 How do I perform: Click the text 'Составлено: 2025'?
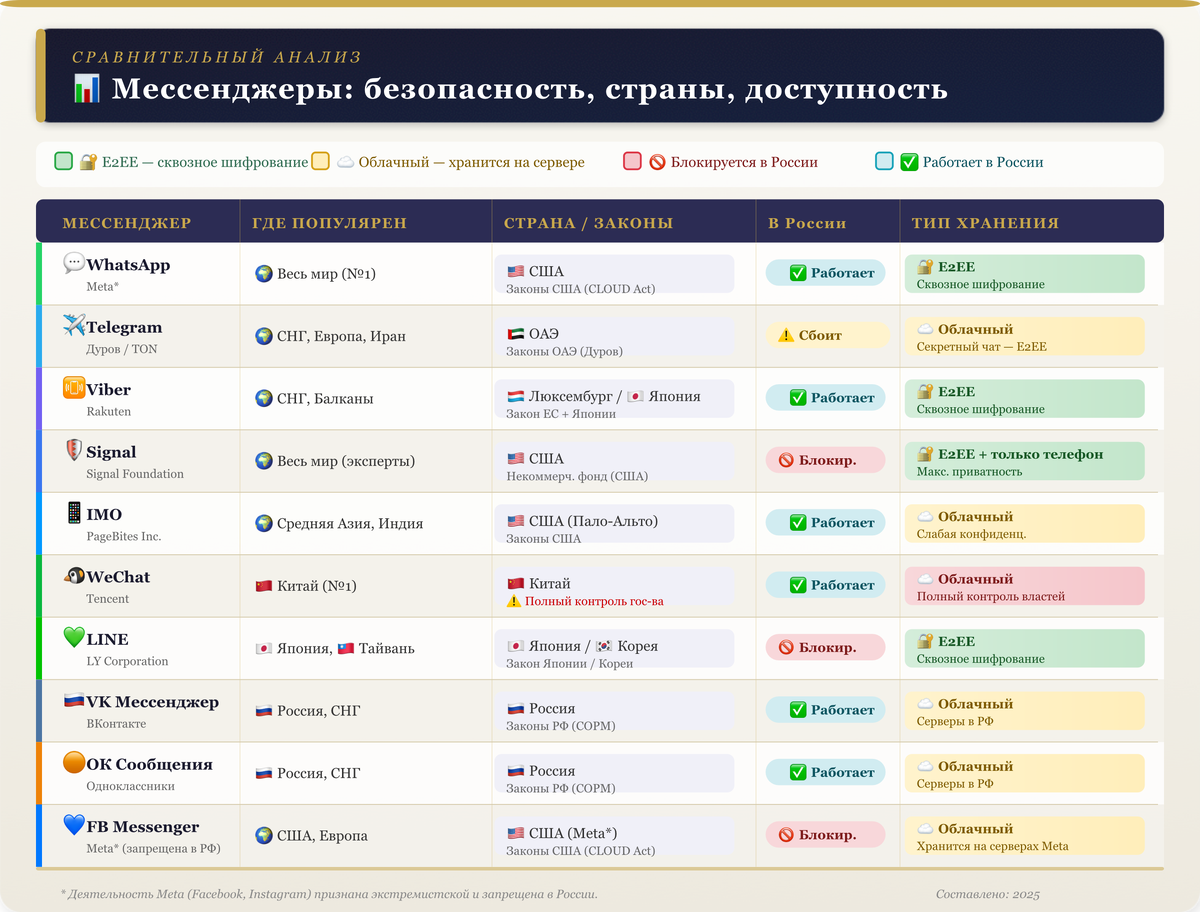tap(988, 893)
